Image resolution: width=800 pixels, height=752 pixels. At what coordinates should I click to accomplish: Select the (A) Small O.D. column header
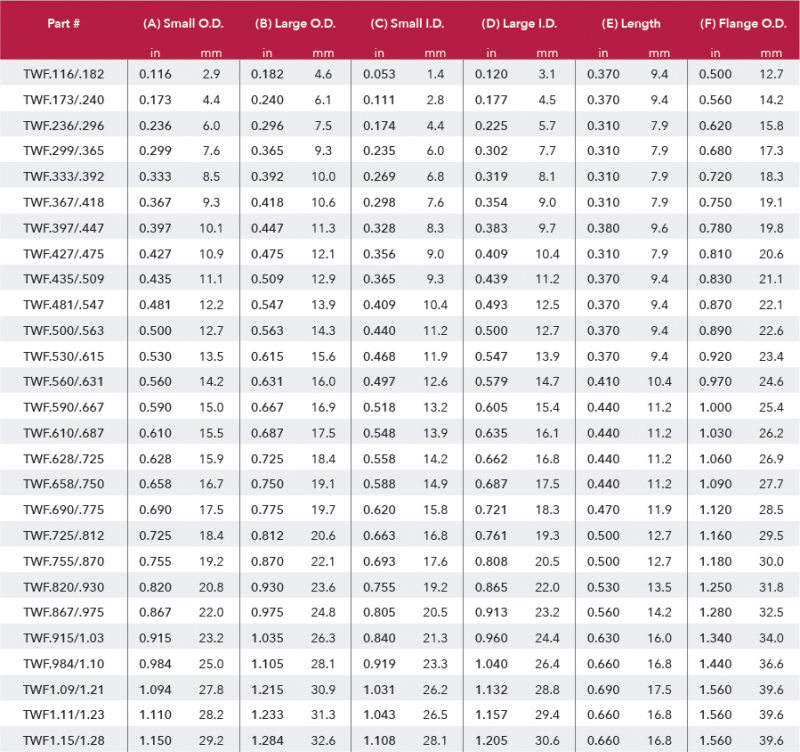183,22
